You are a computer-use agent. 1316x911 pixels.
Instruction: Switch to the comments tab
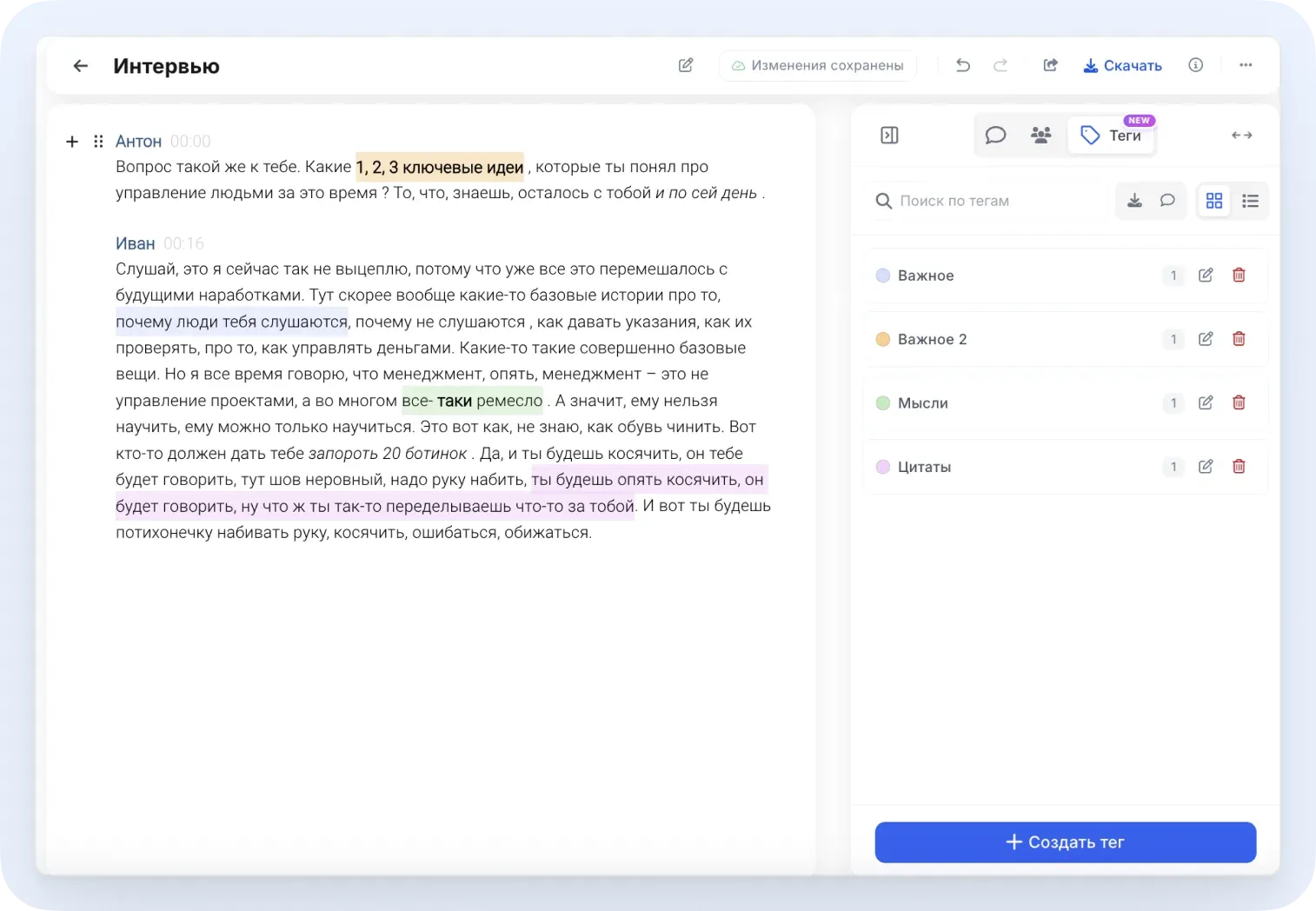pos(996,135)
